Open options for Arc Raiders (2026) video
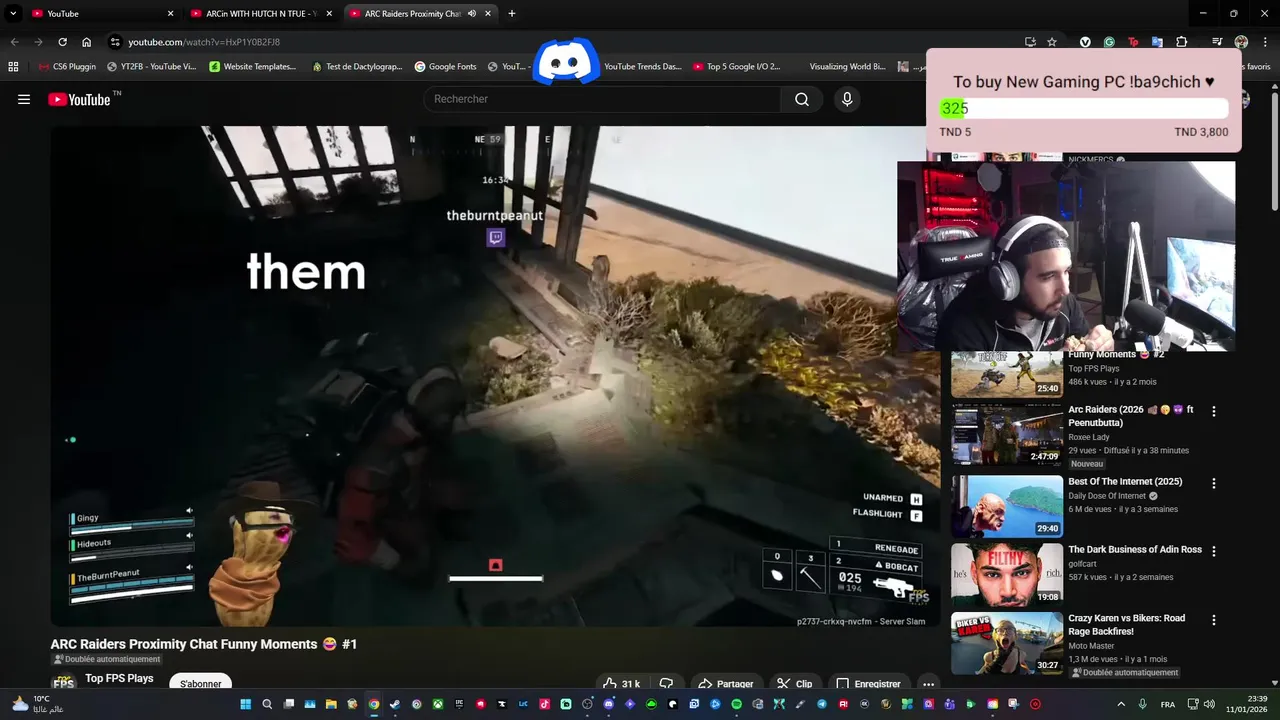This screenshot has width=1280, height=720. click(1214, 411)
